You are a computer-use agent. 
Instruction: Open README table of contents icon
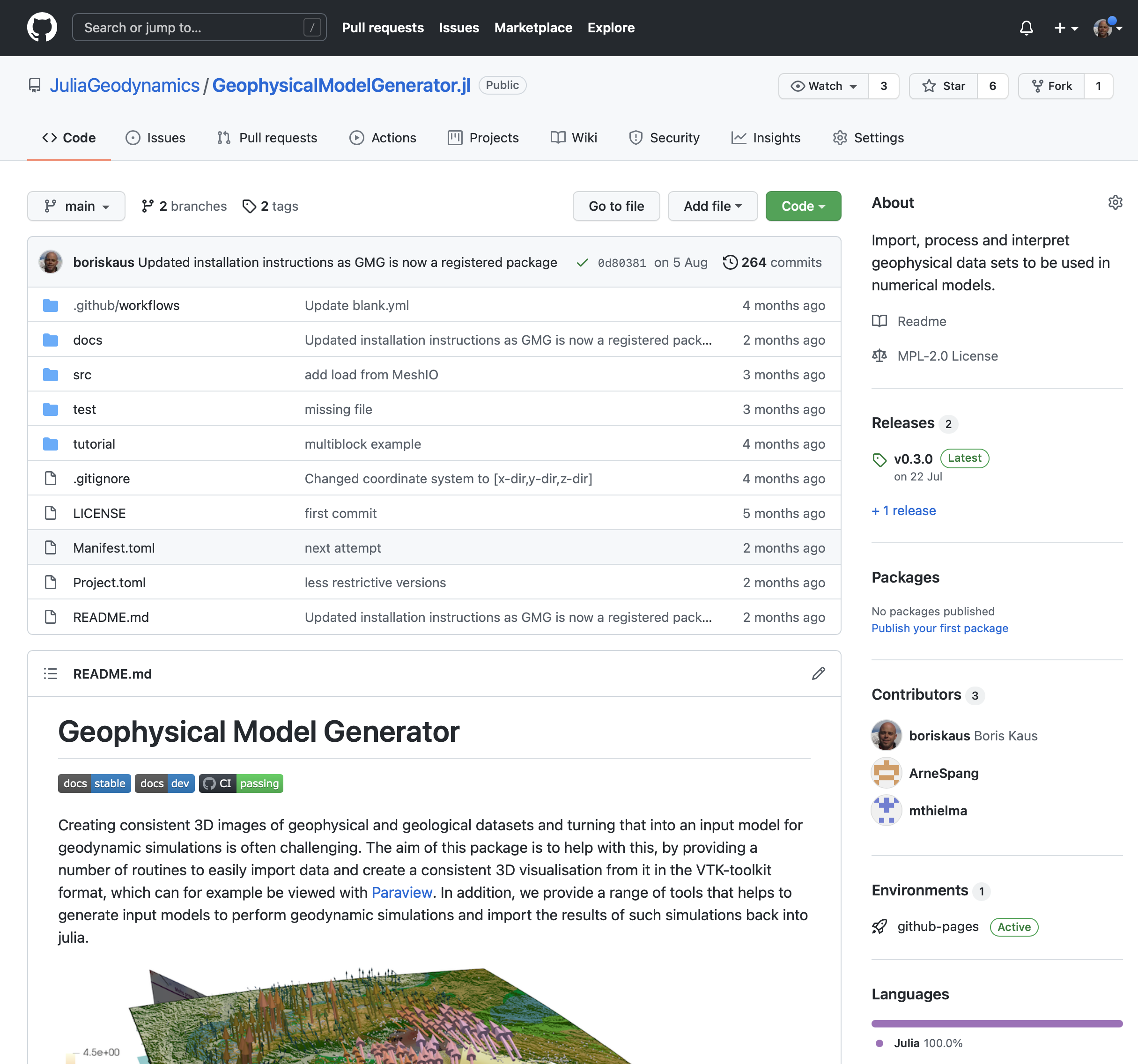click(x=51, y=673)
